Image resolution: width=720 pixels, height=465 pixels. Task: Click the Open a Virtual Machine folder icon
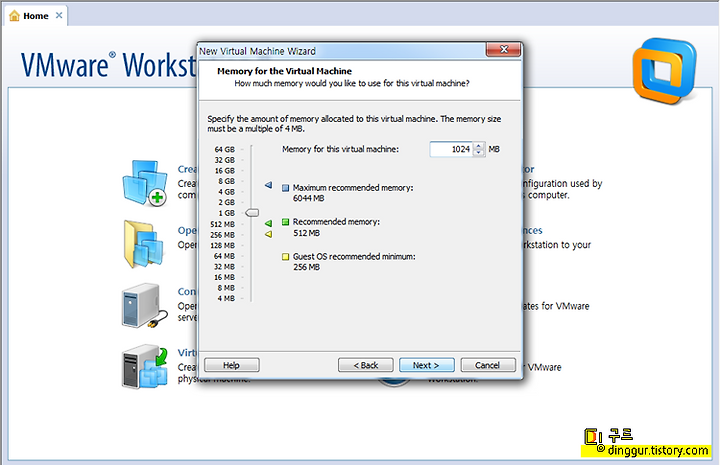[144, 244]
